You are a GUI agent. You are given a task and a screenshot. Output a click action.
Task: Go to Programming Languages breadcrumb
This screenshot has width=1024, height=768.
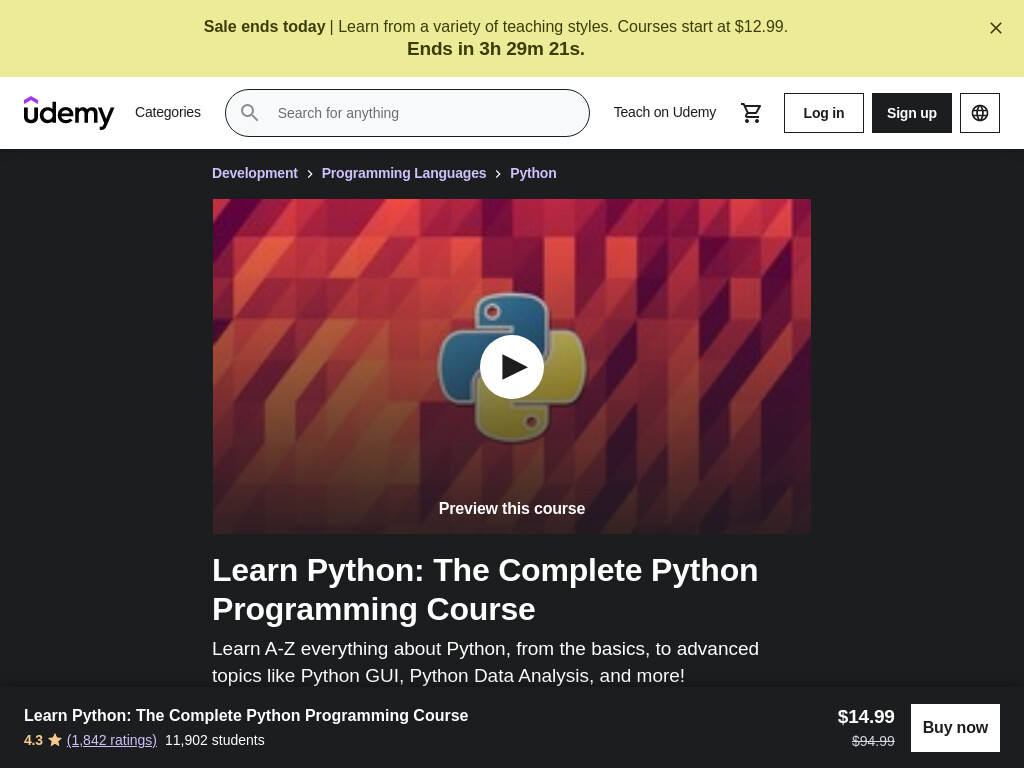click(404, 173)
